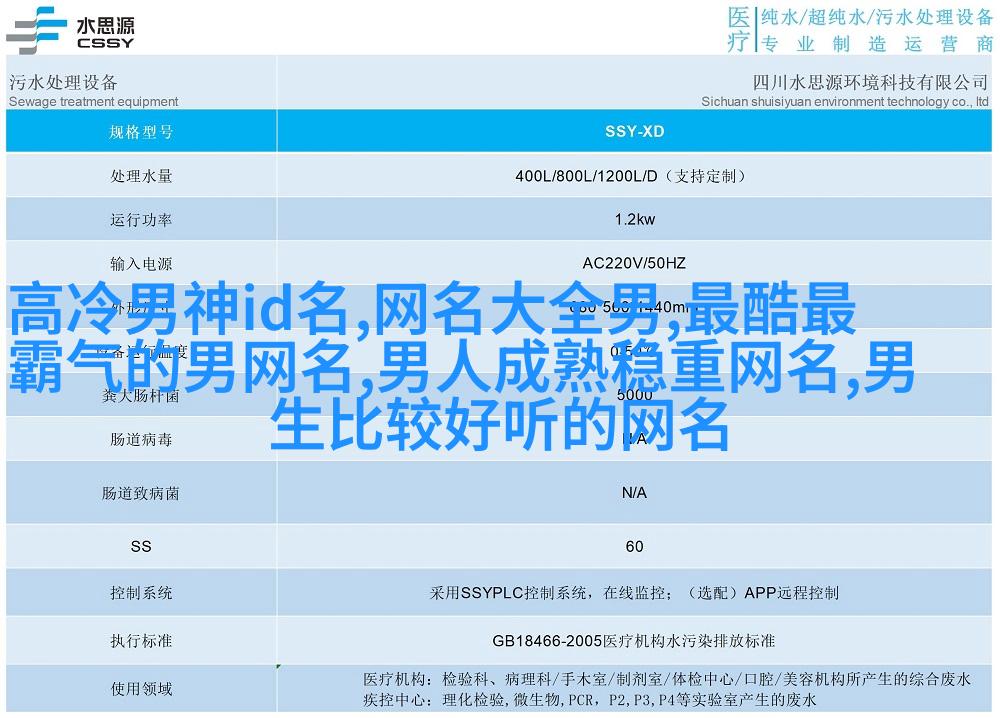The image size is (1000, 718).
Task: Click the 专业制造运营商 tagline
Action: pos(876,44)
